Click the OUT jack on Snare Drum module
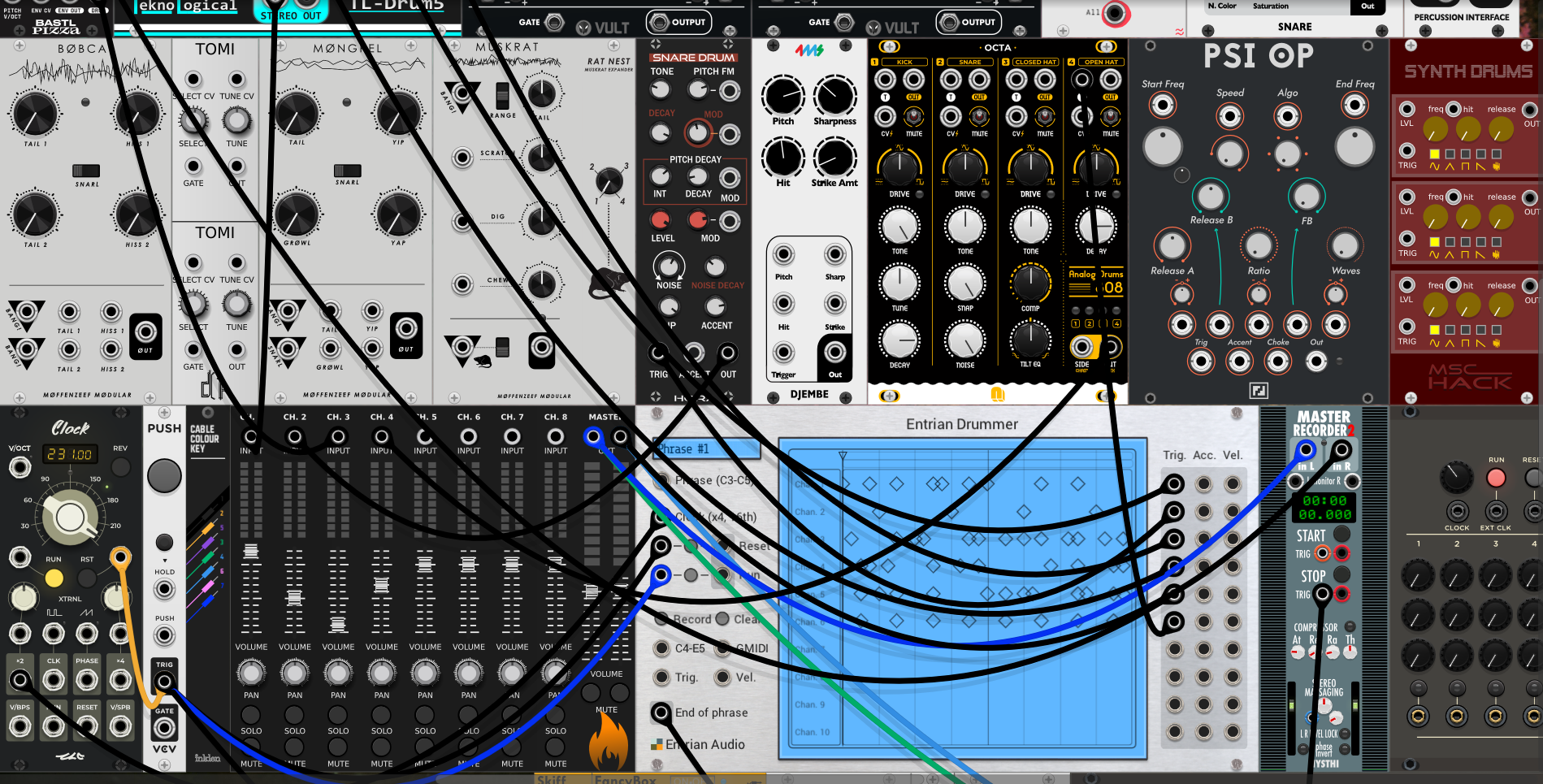This screenshot has height=784, width=1543. coord(728,353)
